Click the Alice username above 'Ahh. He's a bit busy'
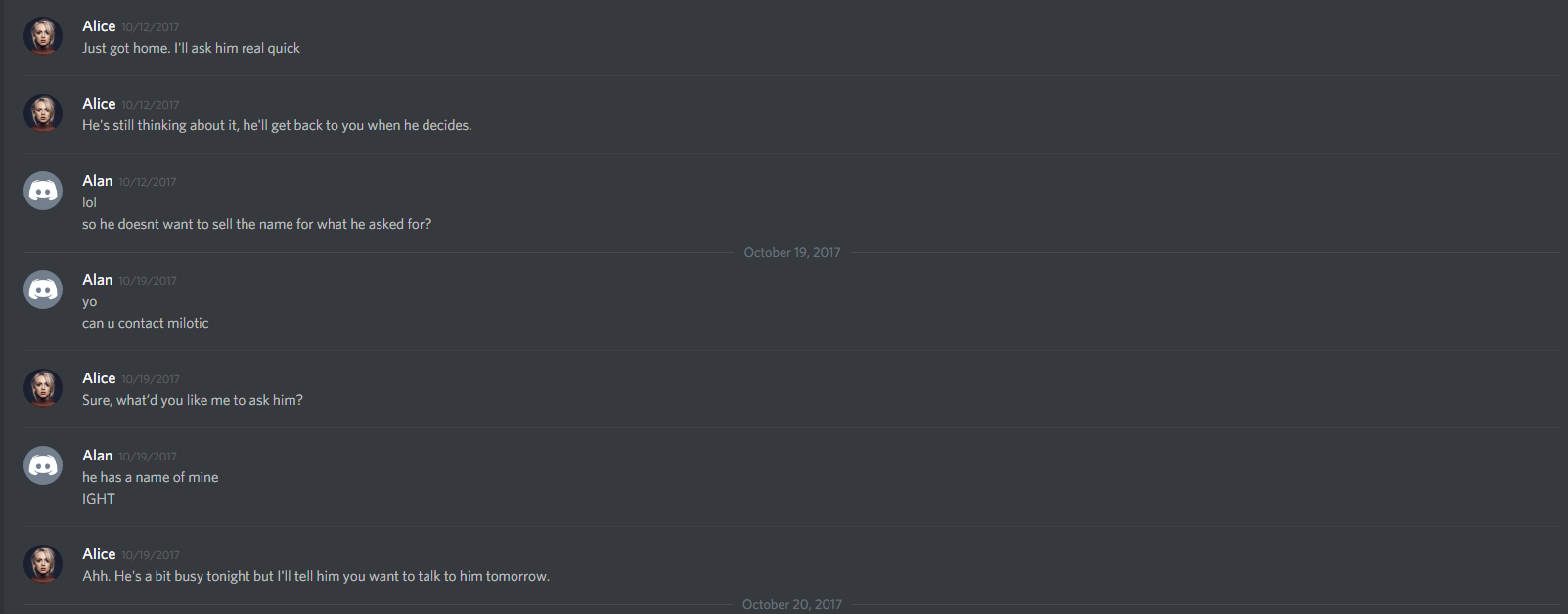Screen dimensions: 1568x614 [99, 554]
